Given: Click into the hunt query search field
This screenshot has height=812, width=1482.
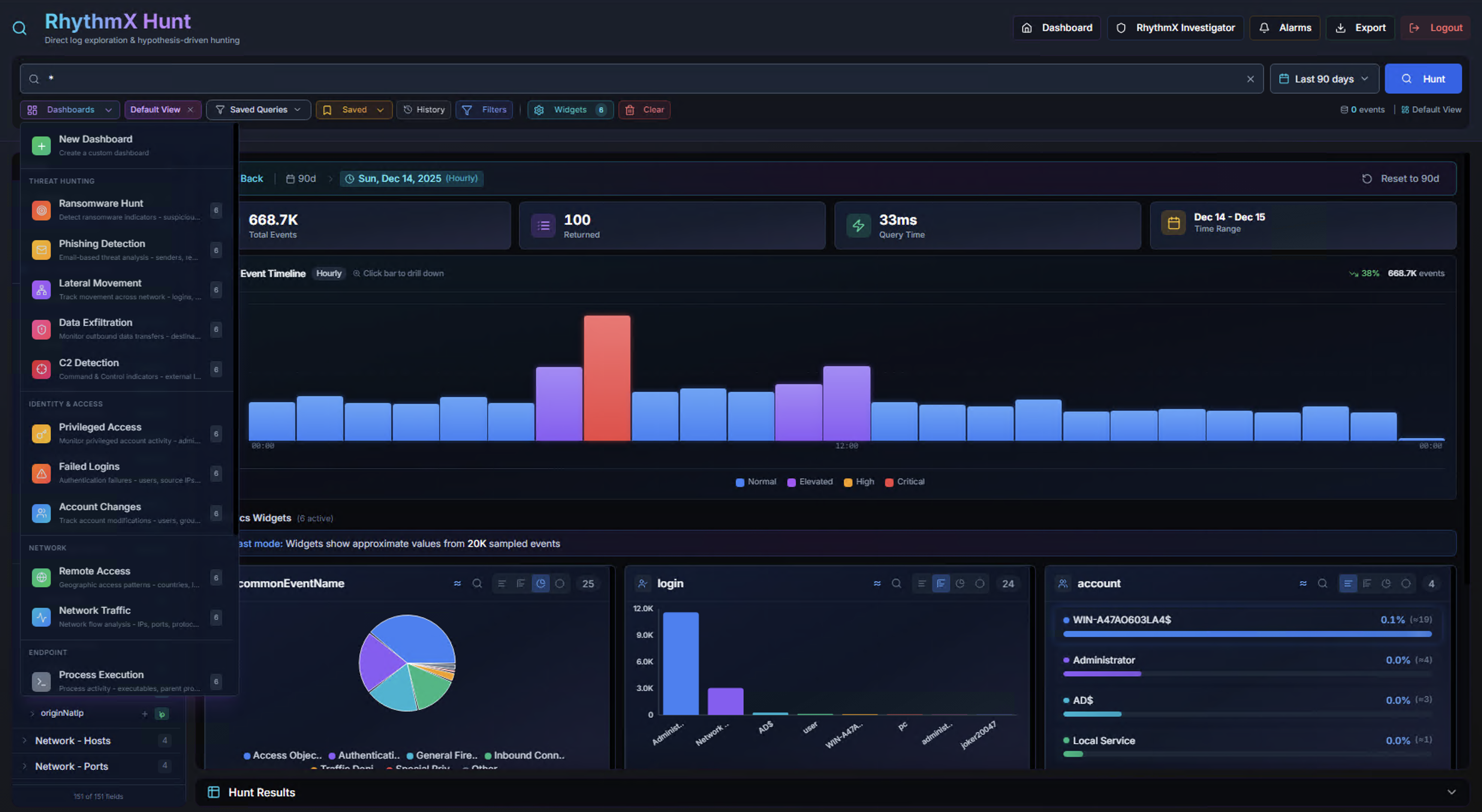Looking at the screenshot, I should pos(633,79).
